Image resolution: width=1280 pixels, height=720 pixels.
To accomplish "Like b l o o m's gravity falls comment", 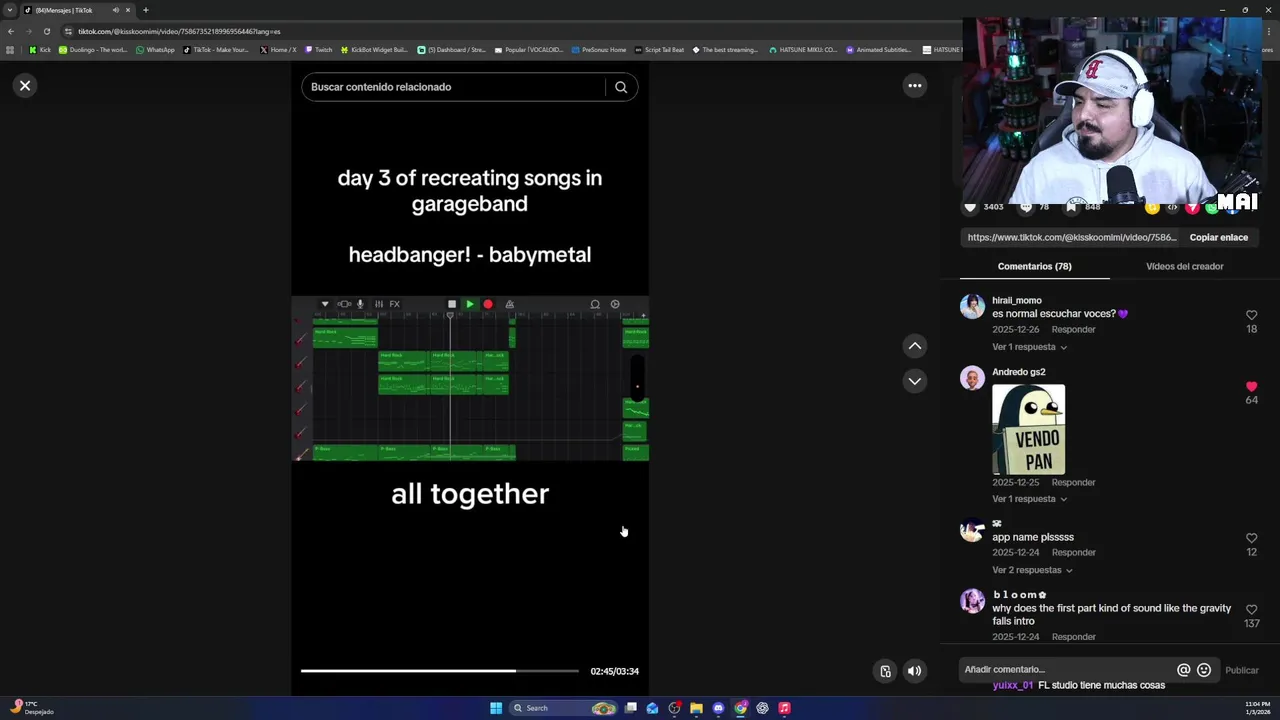I will click(x=1251, y=610).
